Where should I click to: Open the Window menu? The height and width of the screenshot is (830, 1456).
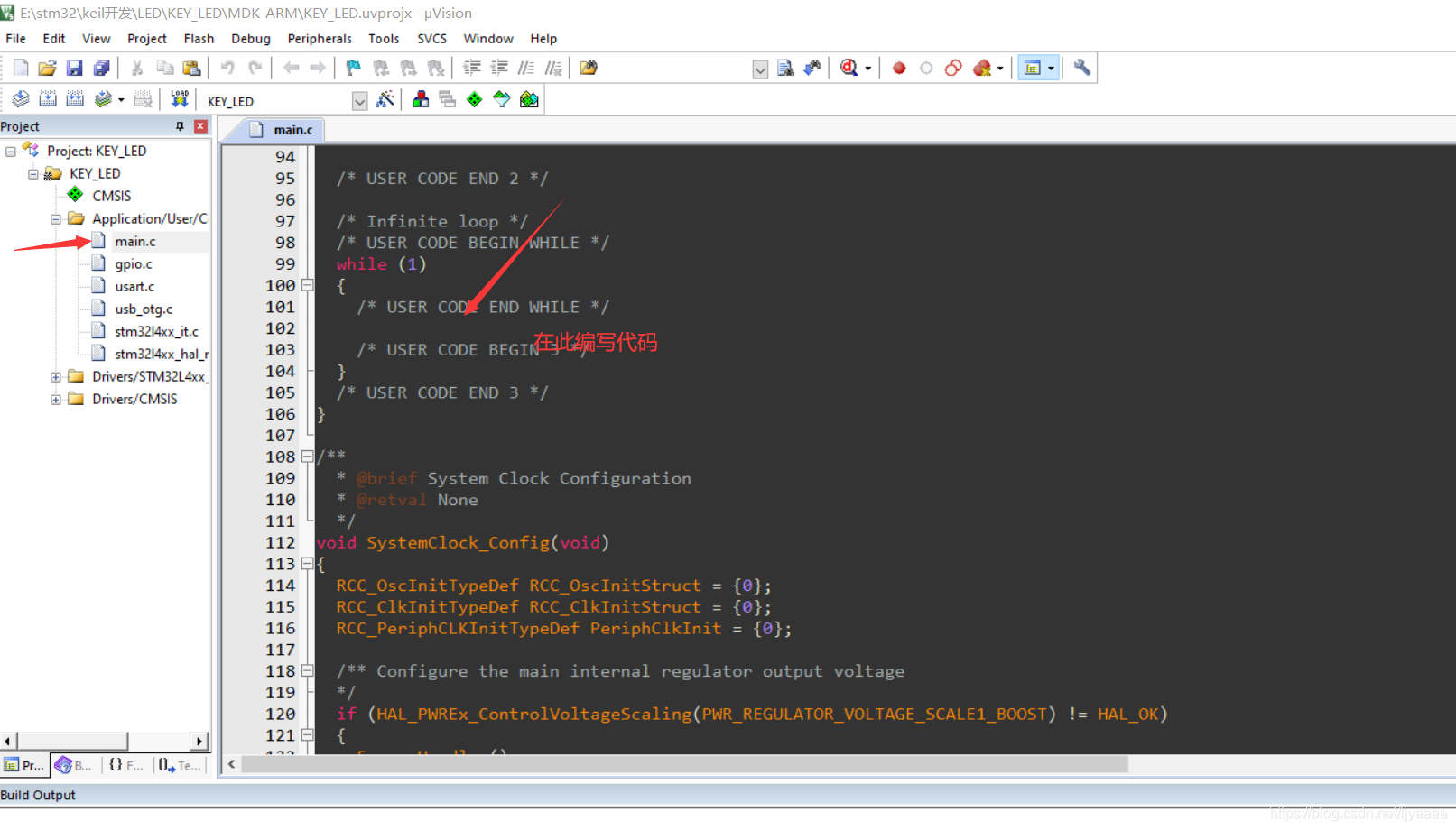[488, 39]
